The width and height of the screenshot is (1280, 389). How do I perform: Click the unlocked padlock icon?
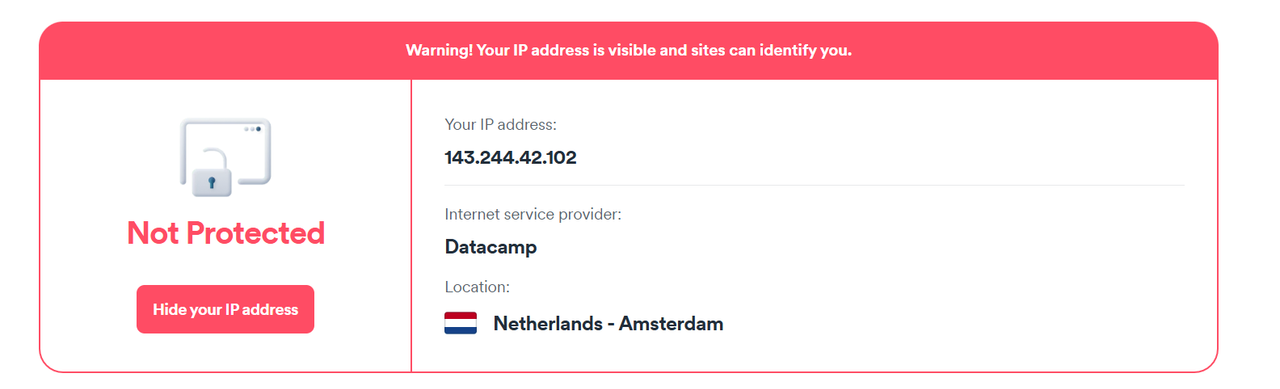pos(213,170)
